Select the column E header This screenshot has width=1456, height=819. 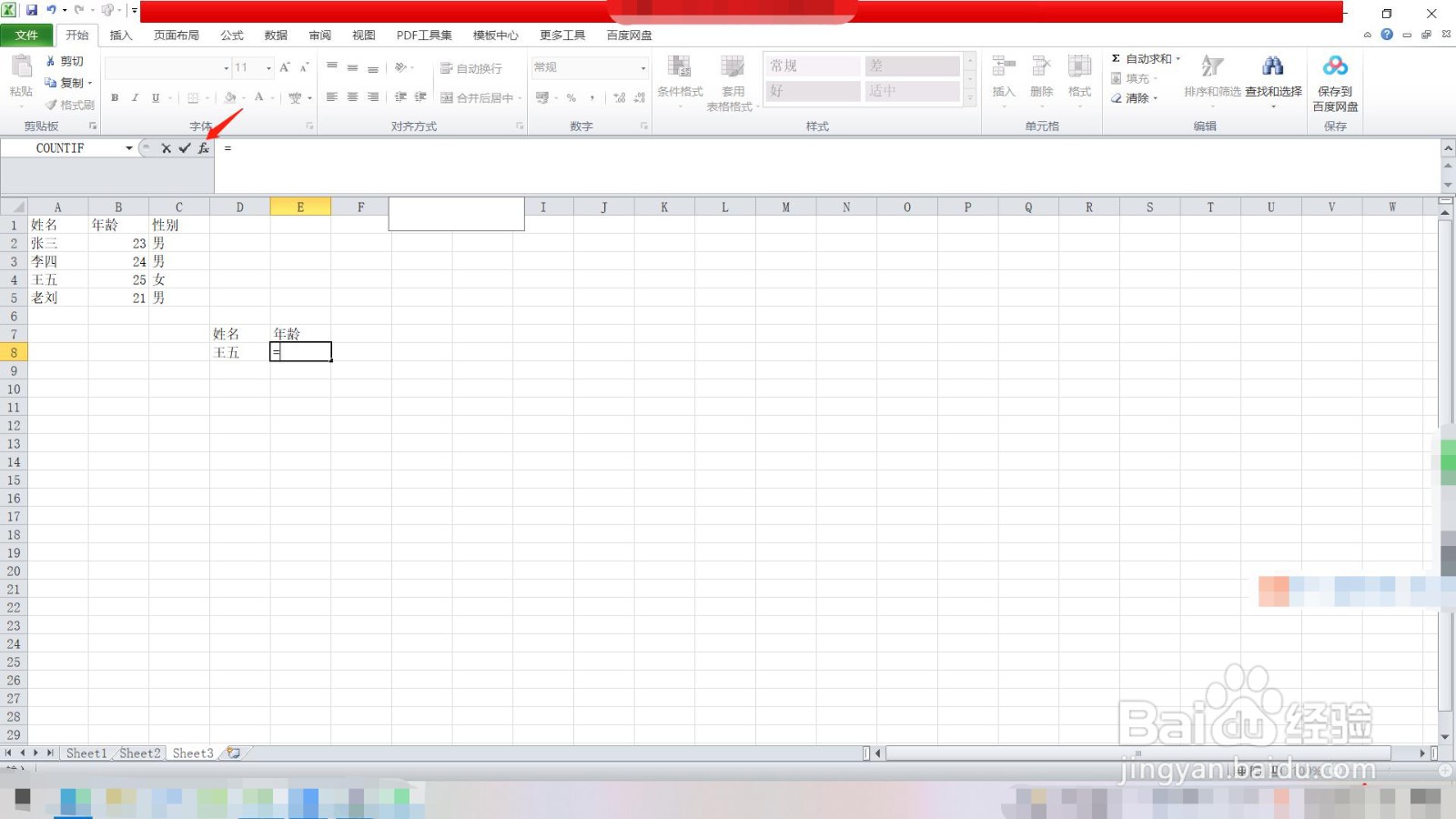[x=300, y=207]
